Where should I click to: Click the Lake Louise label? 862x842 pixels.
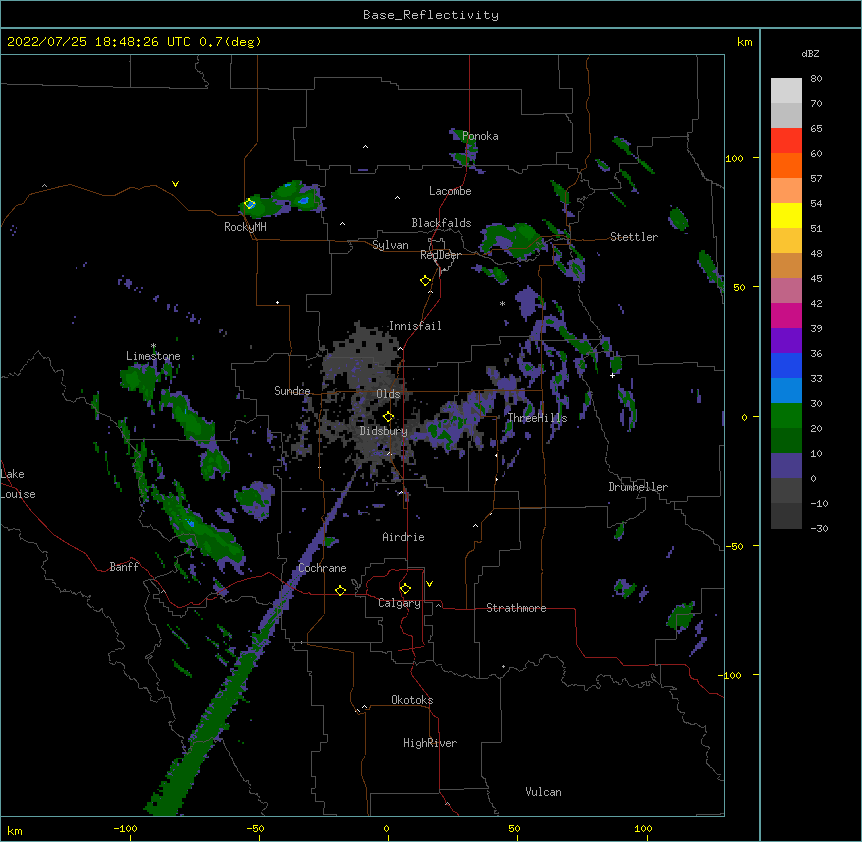click(18, 484)
